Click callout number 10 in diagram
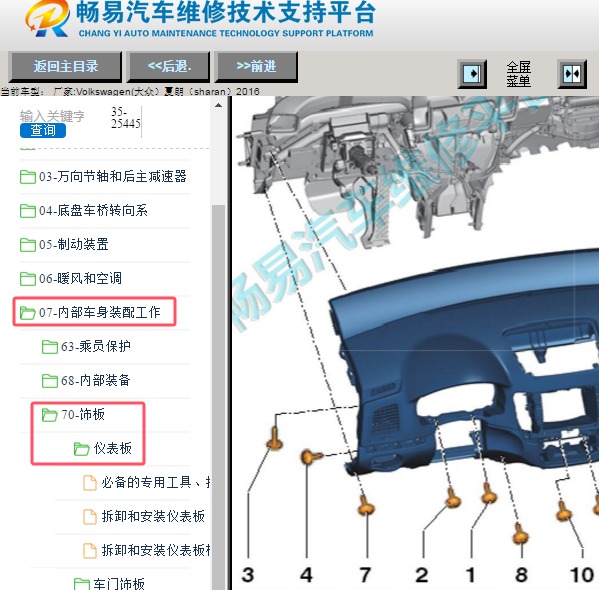Viewport: 599px width, 590px height. click(582, 574)
